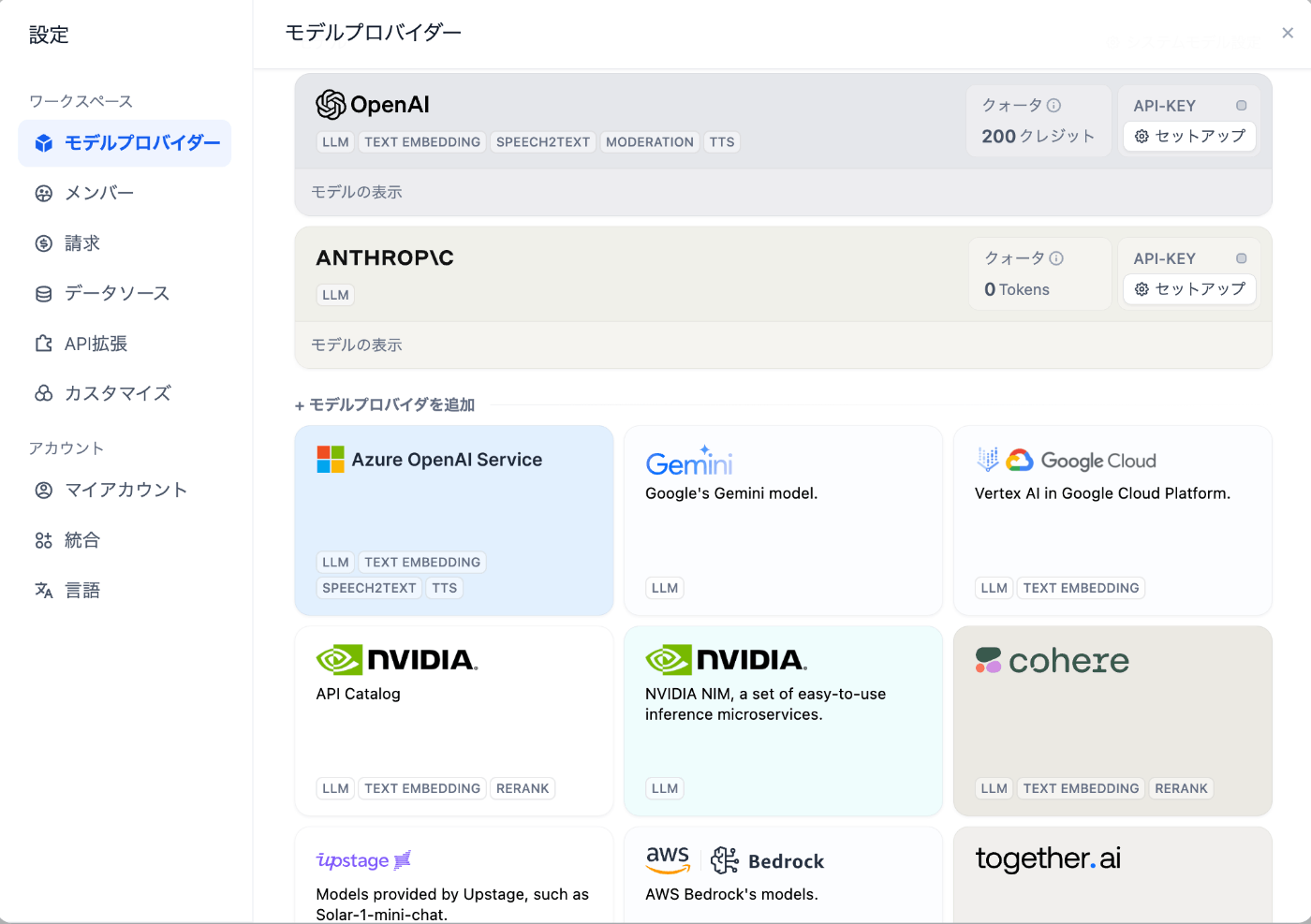Image resolution: width=1311 pixels, height=924 pixels.
Task: Click AWS Bedrock's models description
Action: point(731,894)
